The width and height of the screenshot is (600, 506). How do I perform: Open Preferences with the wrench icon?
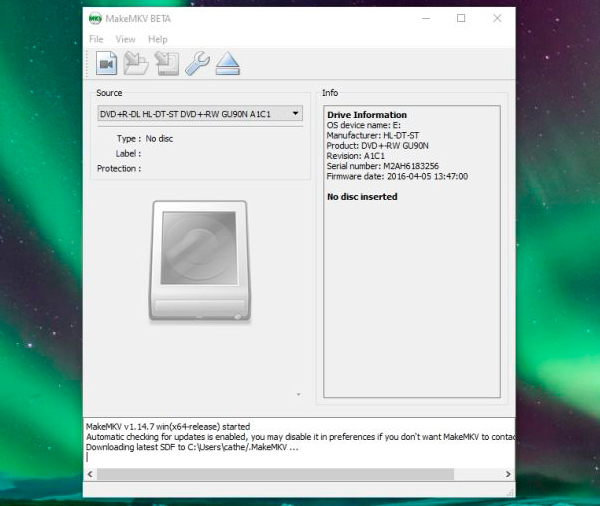tap(197, 63)
